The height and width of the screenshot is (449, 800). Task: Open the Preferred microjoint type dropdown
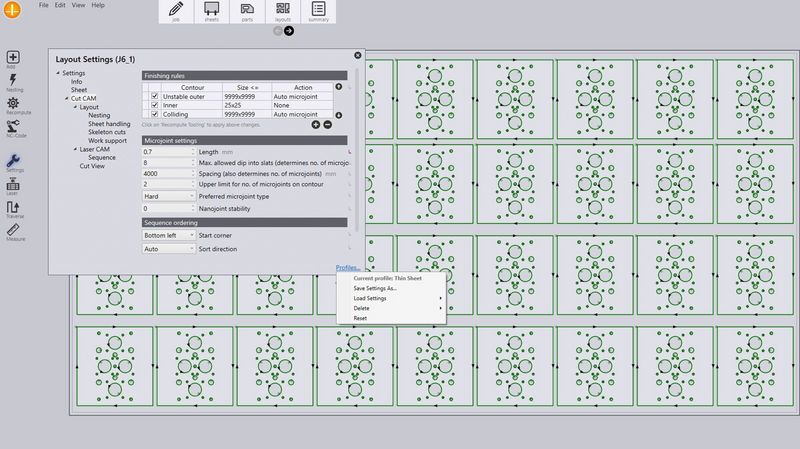coord(168,196)
